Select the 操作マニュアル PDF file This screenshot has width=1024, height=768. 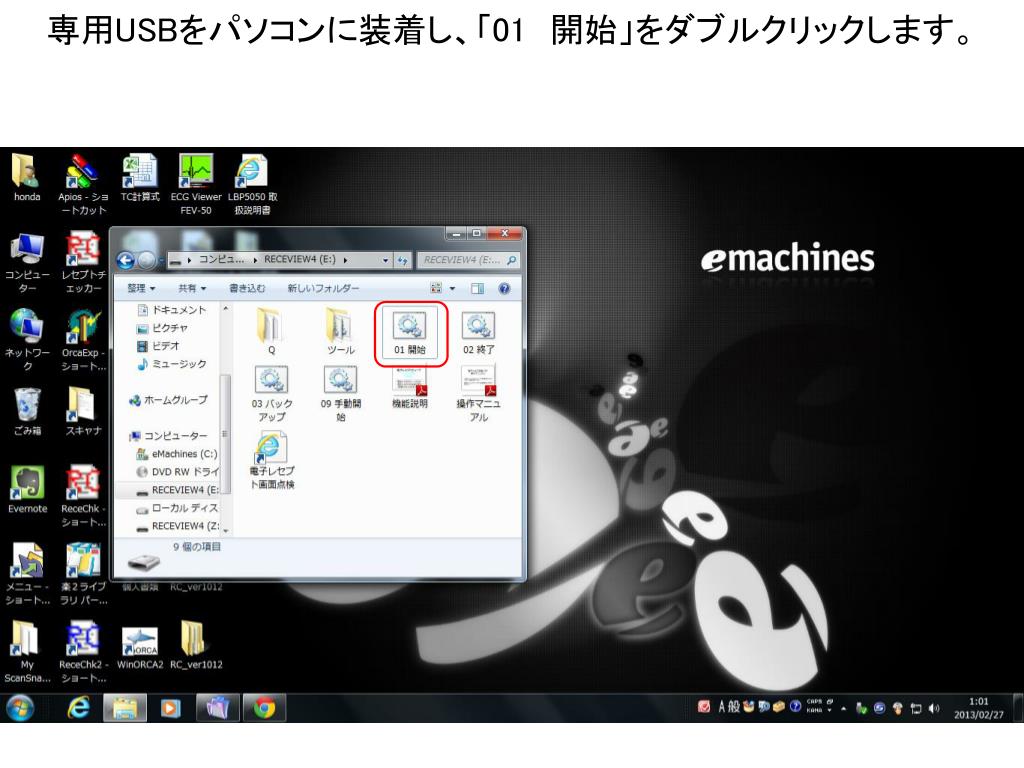479,394
